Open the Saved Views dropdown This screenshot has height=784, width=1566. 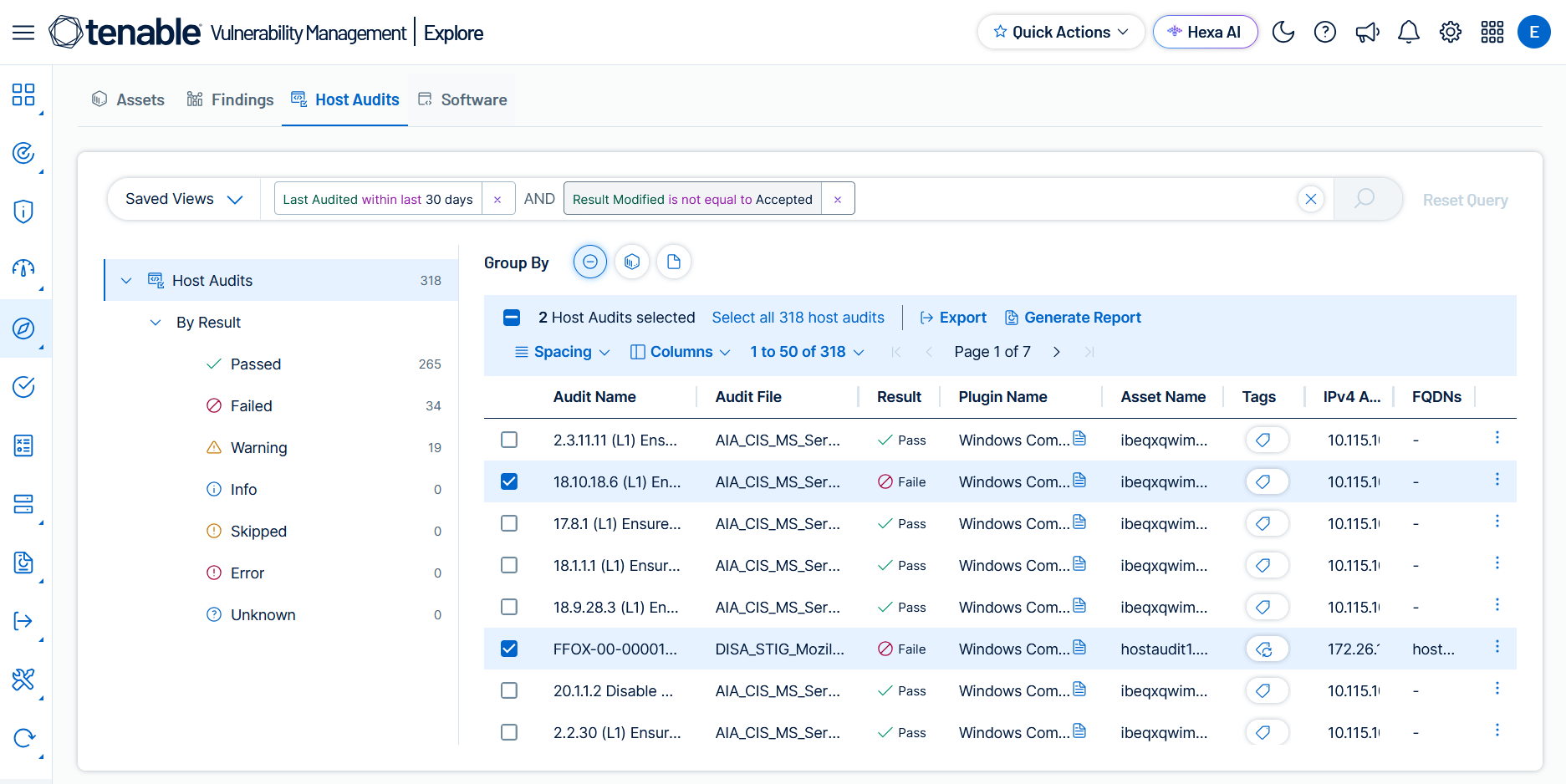pyautogui.click(x=184, y=199)
